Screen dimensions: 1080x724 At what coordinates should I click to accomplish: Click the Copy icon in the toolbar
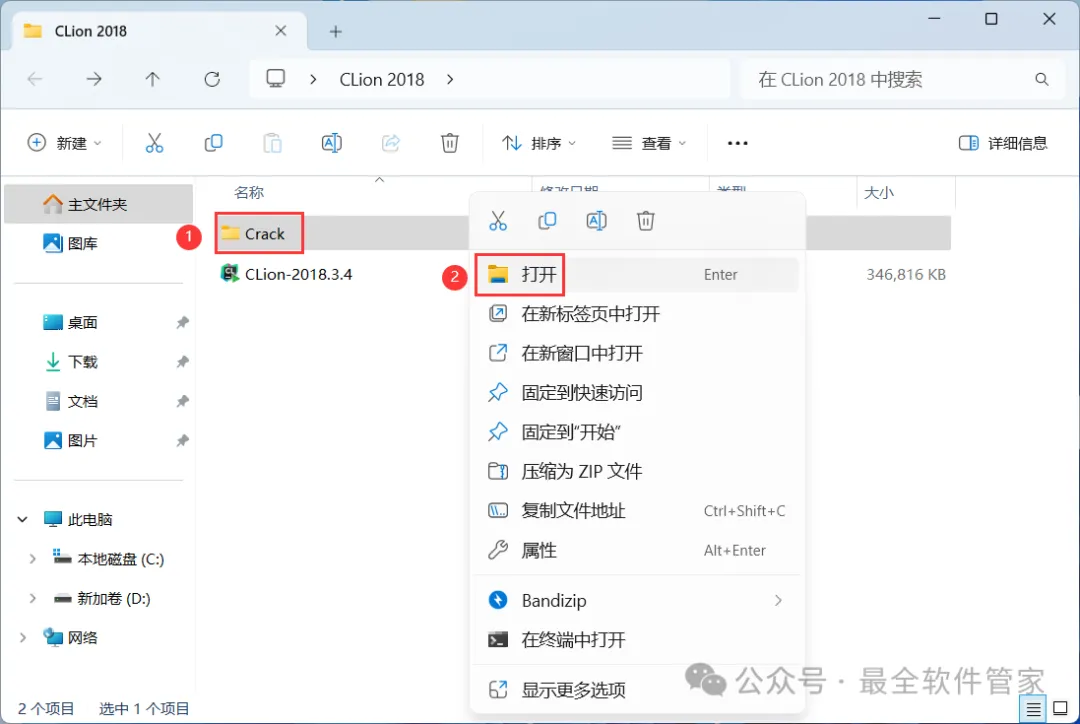pyautogui.click(x=214, y=143)
